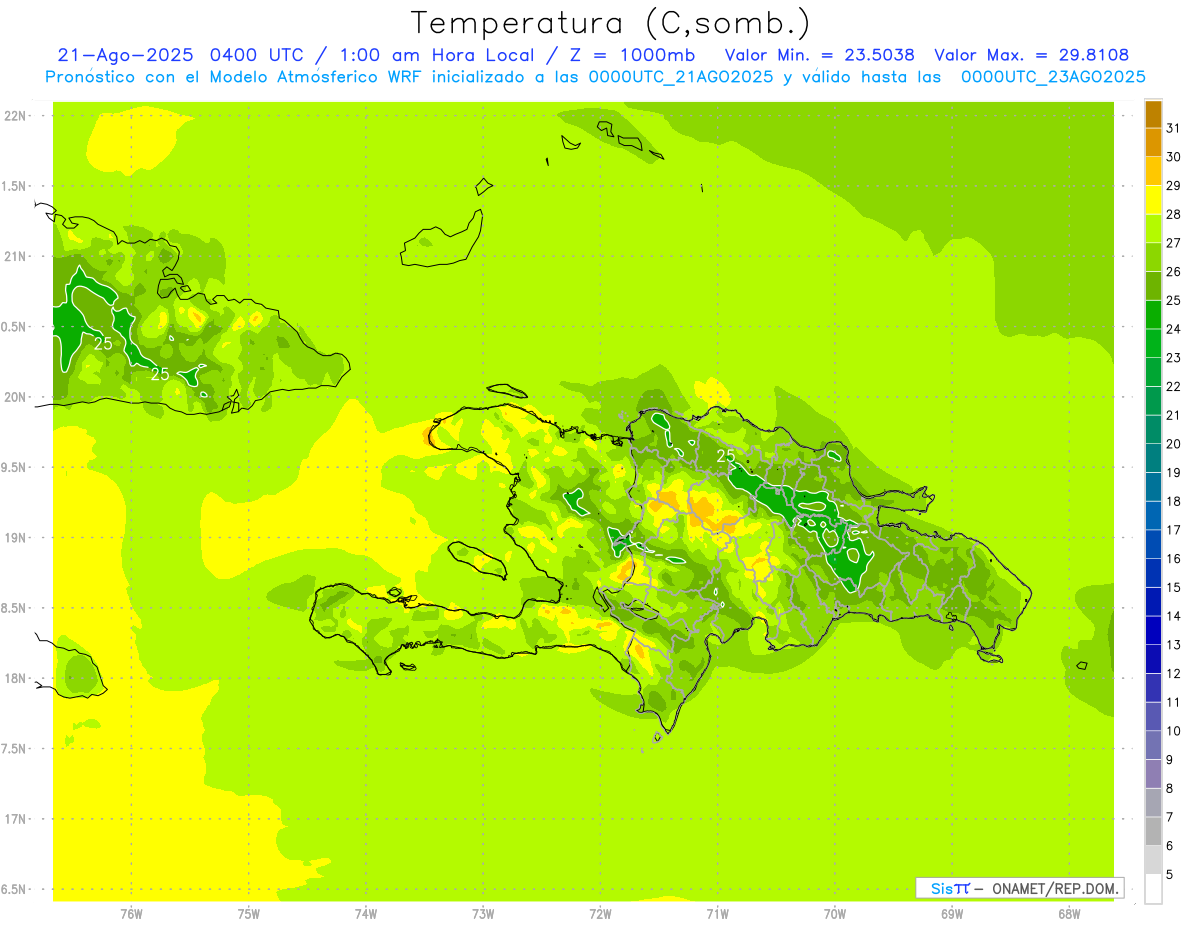Click the '74W' longitude label
The width and height of the screenshot is (1200, 927).
coord(366,914)
